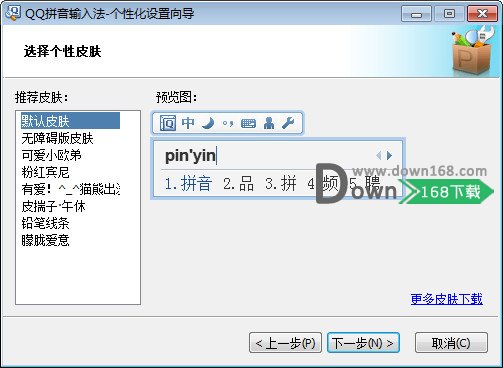Click the punctuation icon in preview toolbar
503x368 pixels.
coord(228,124)
